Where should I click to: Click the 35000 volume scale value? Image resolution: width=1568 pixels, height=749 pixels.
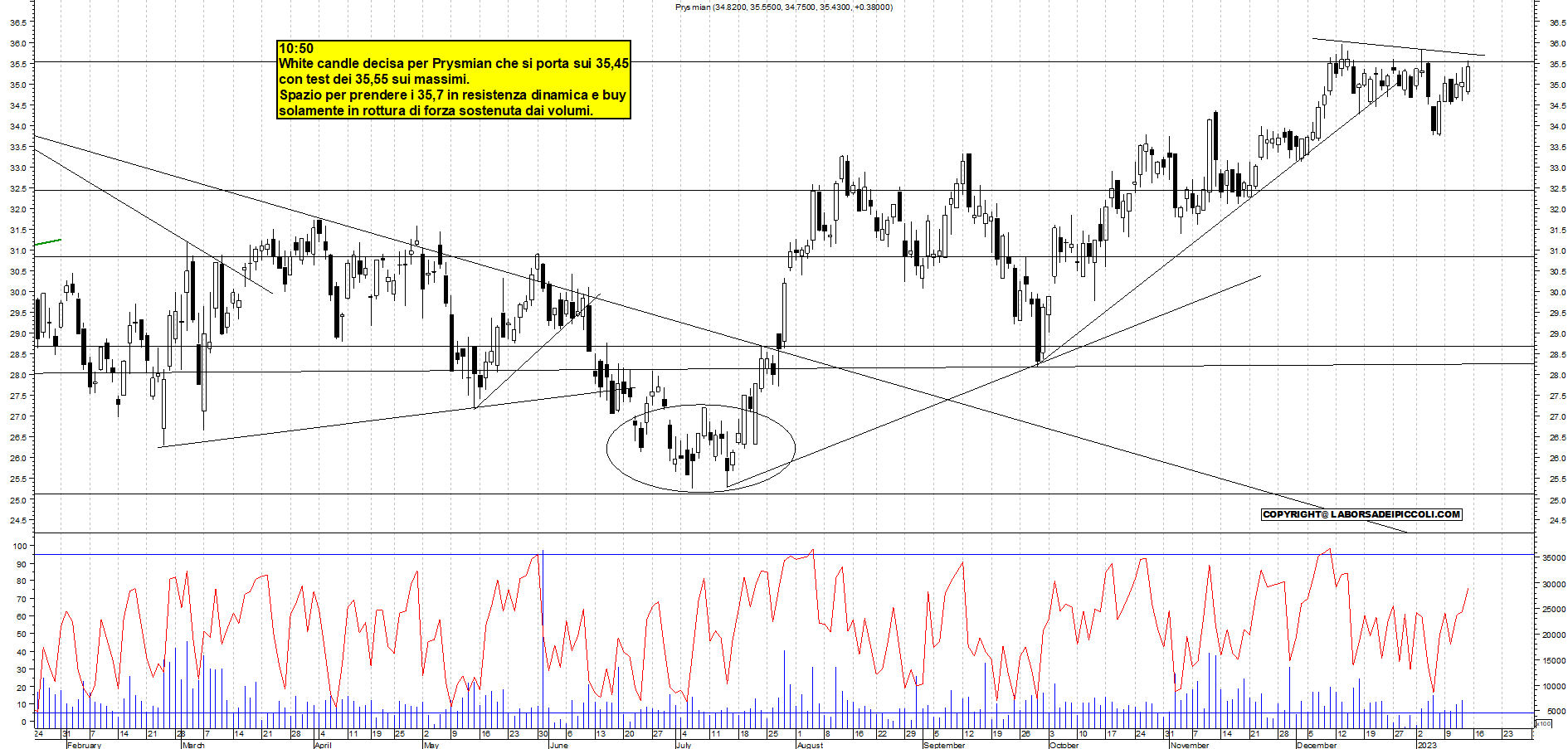tap(1554, 558)
